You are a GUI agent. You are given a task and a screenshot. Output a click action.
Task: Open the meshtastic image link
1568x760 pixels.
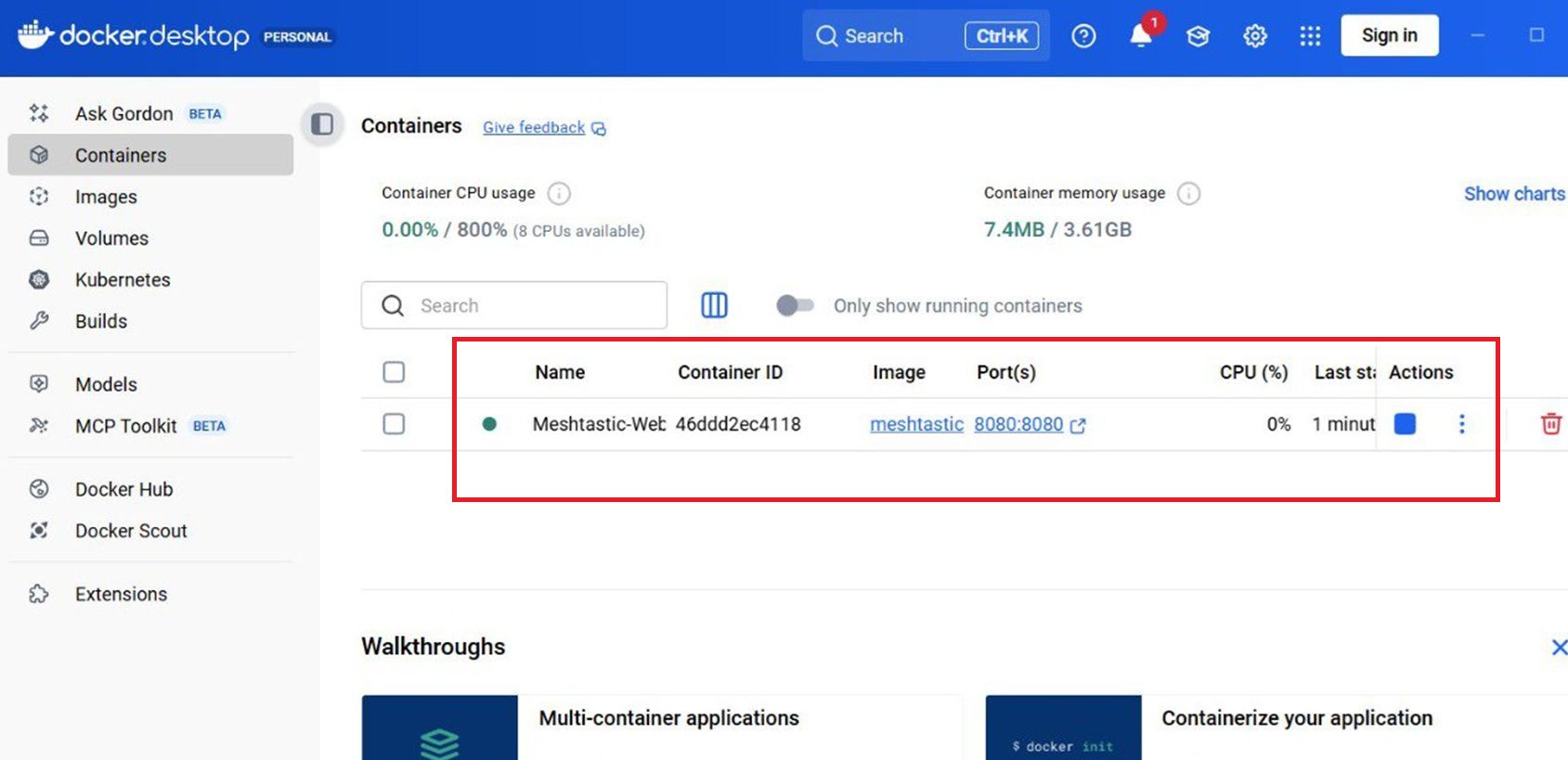tap(916, 424)
